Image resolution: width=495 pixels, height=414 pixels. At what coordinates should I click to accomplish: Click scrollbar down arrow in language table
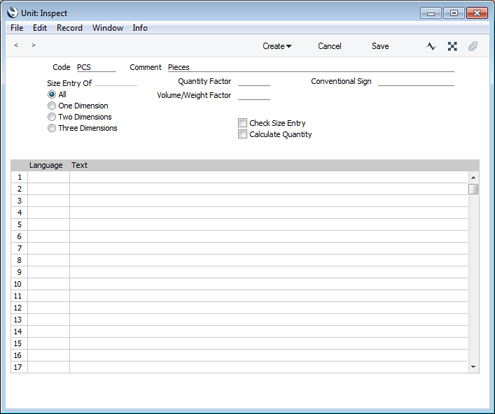click(473, 367)
